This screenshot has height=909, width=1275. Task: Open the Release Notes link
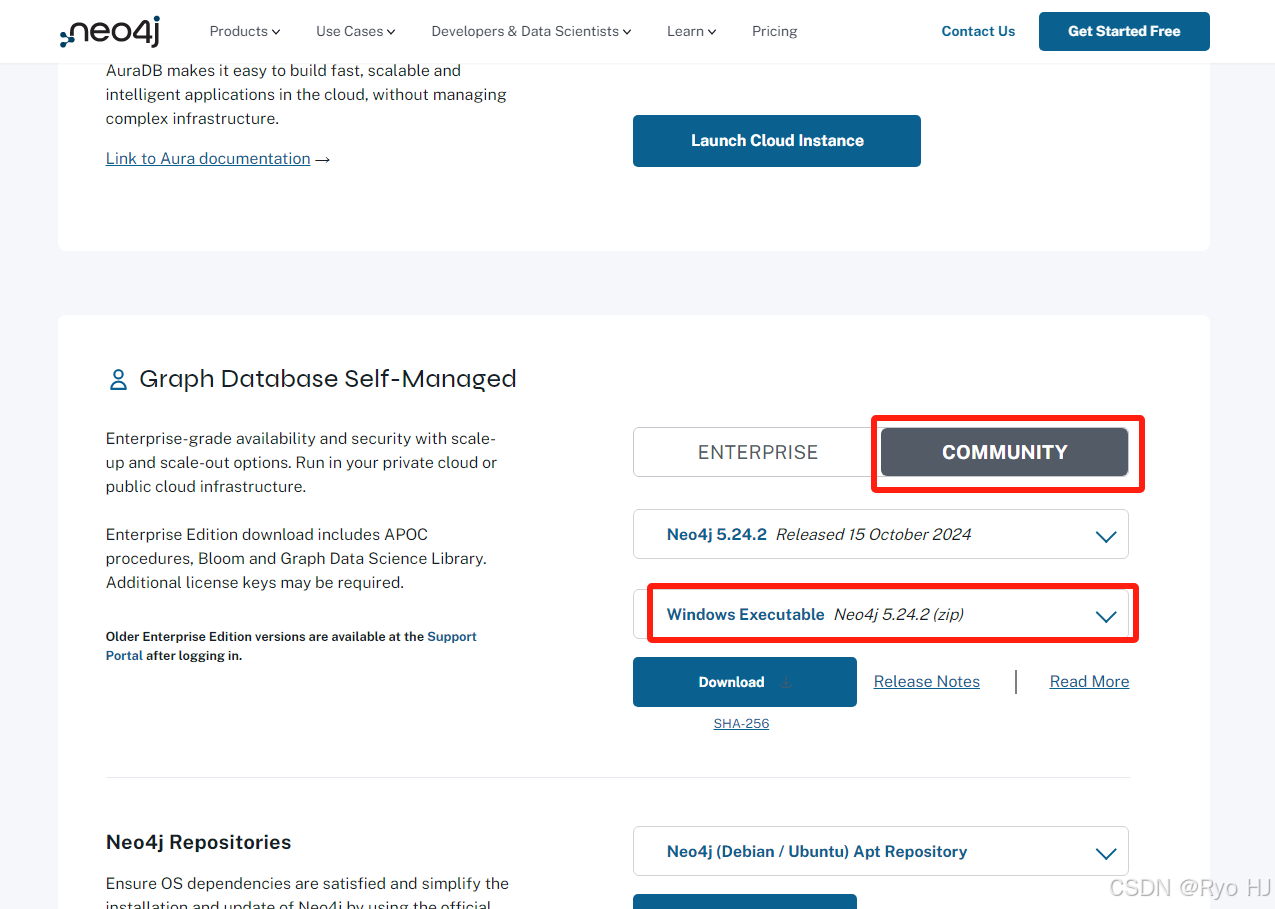926,681
